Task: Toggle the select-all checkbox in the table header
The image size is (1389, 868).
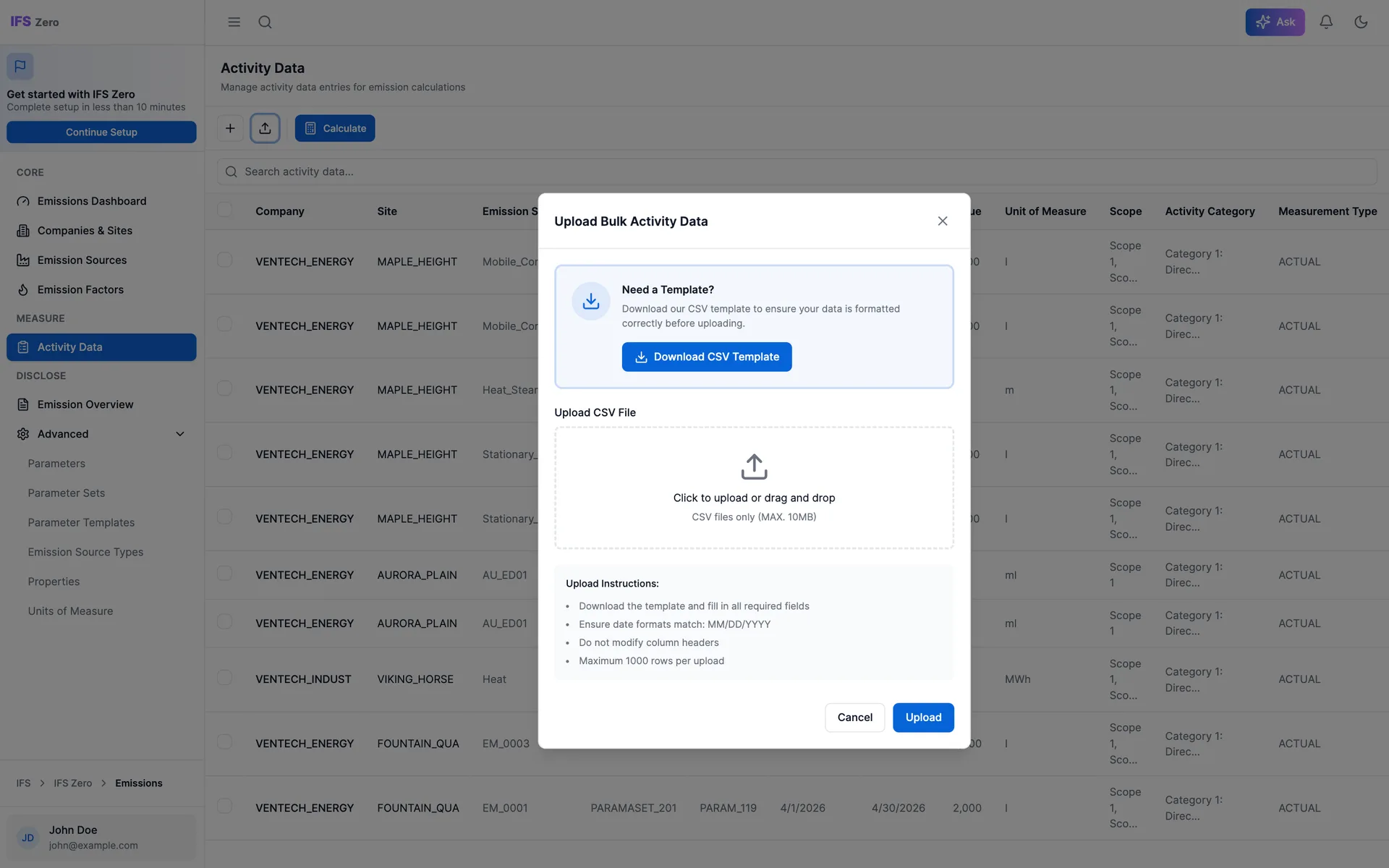Action: click(224, 209)
